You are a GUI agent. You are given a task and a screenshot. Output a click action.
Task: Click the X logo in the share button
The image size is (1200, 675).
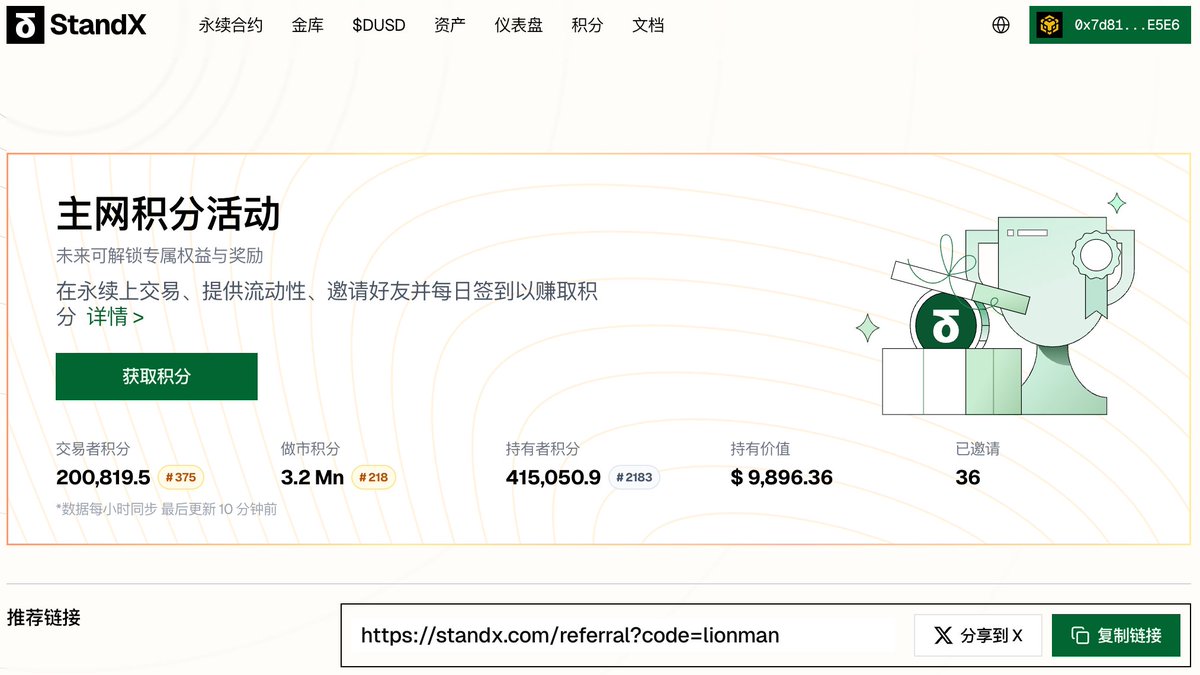pyautogui.click(x=942, y=635)
